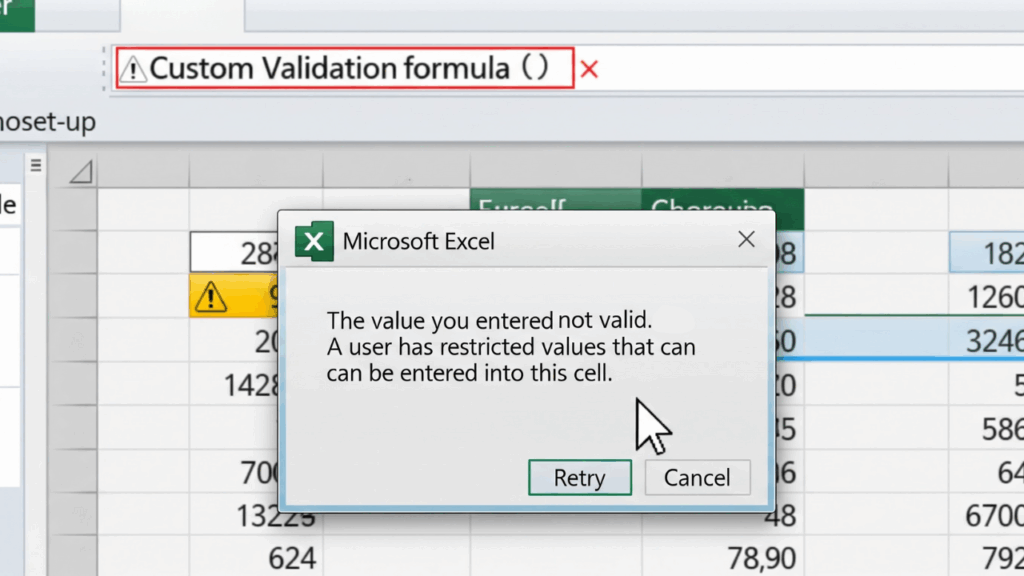
Task: Click the red X beside the validation formula
Action: point(589,69)
